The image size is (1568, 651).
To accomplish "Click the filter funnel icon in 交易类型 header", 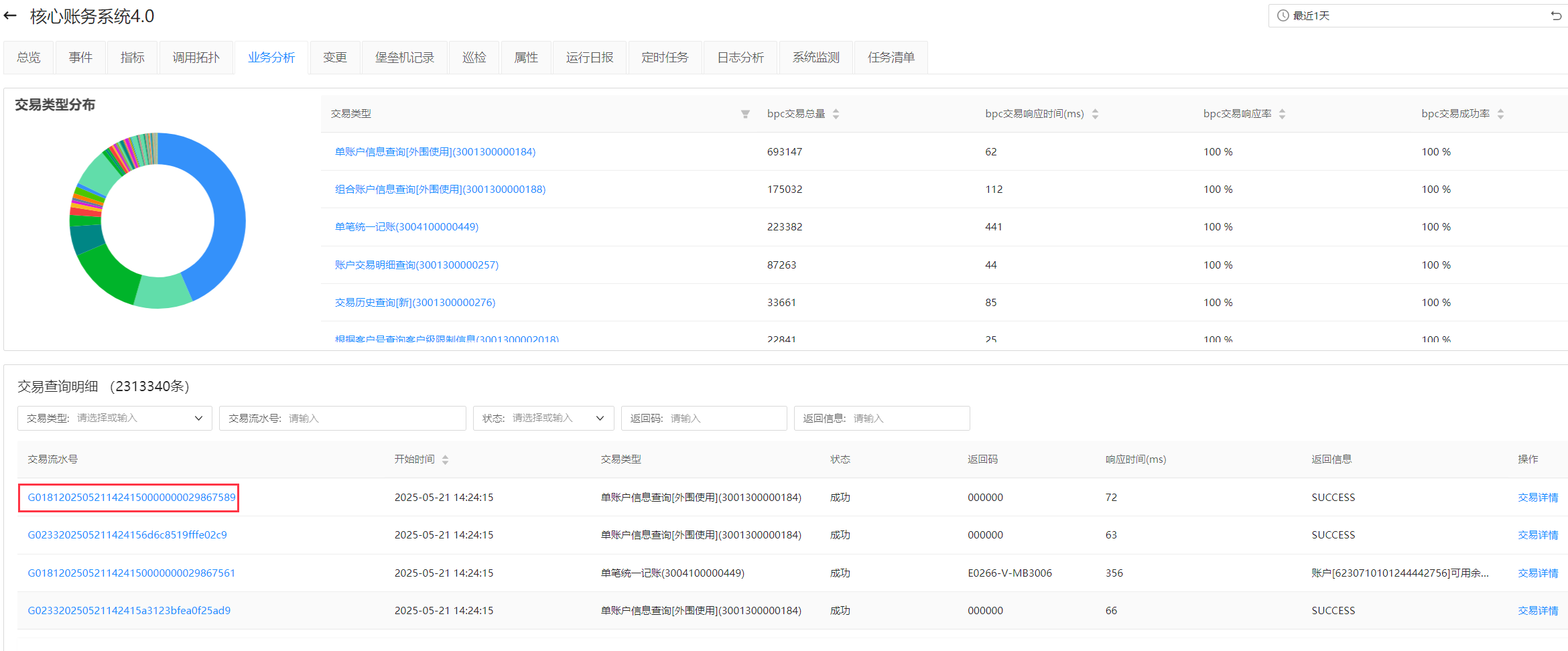I will click(x=745, y=114).
